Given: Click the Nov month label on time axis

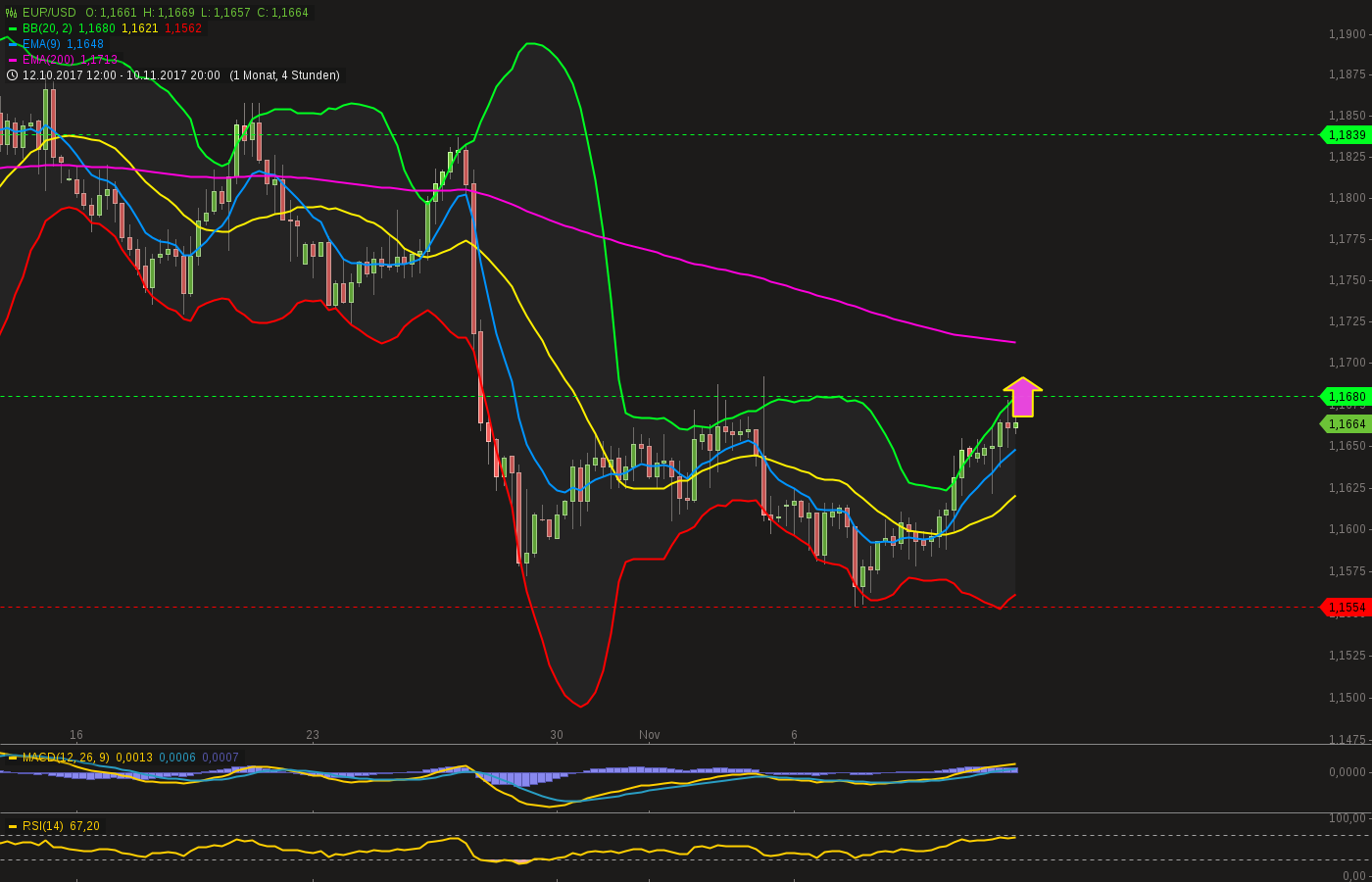Looking at the screenshot, I should tap(650, 735).
